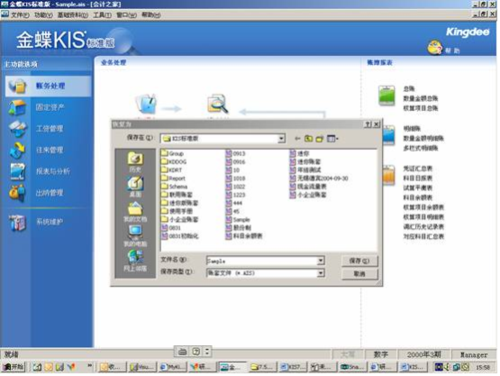Image resolution: width=500 pixels, height=376 pixels.
Task: Select 桌面 (Desktop) place in dialog sidebar
Action: click(x=135, y=187)
